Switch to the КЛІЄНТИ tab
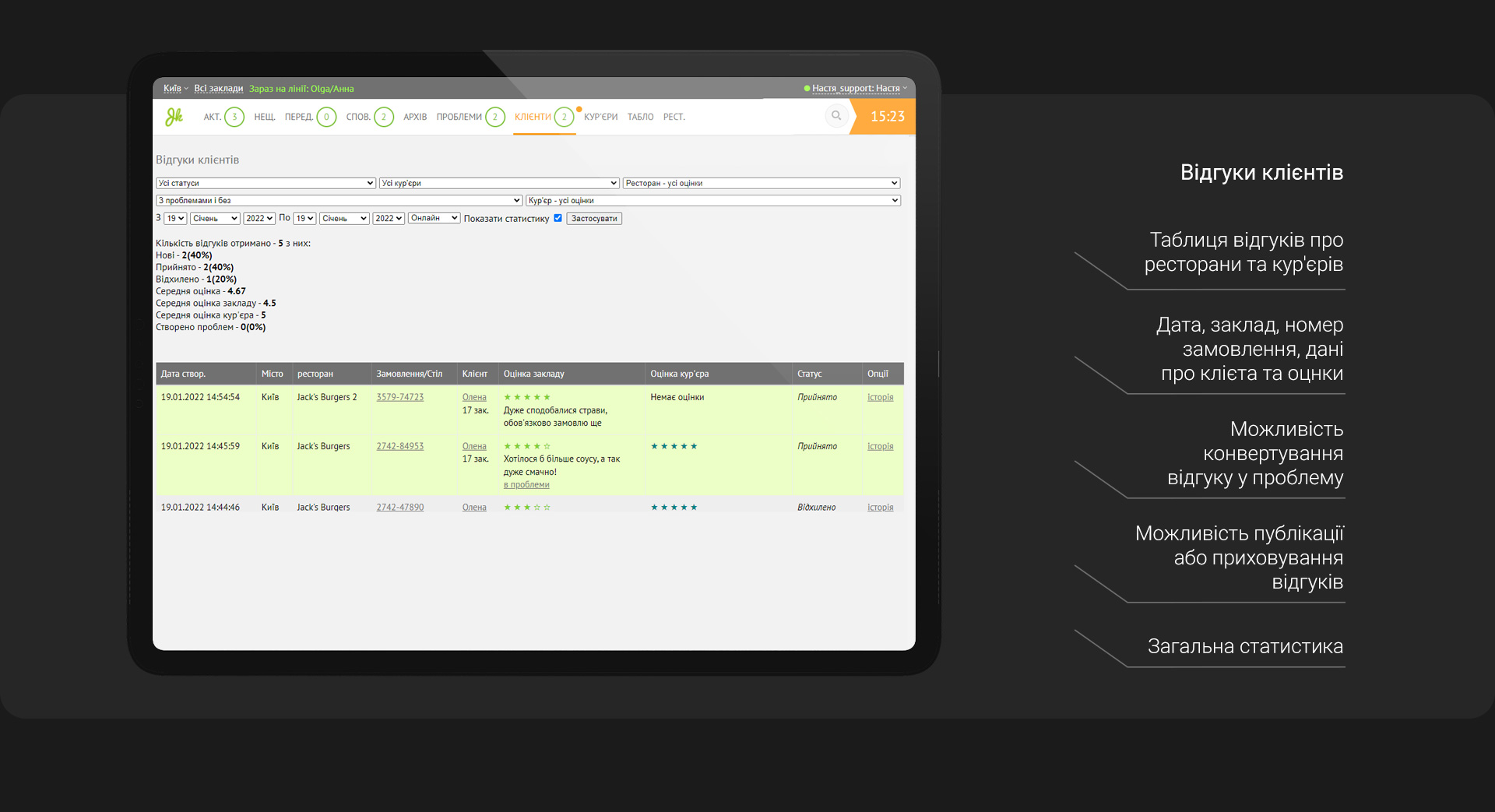The width and height of the screenshot is (1495, 812). point(533,117)
